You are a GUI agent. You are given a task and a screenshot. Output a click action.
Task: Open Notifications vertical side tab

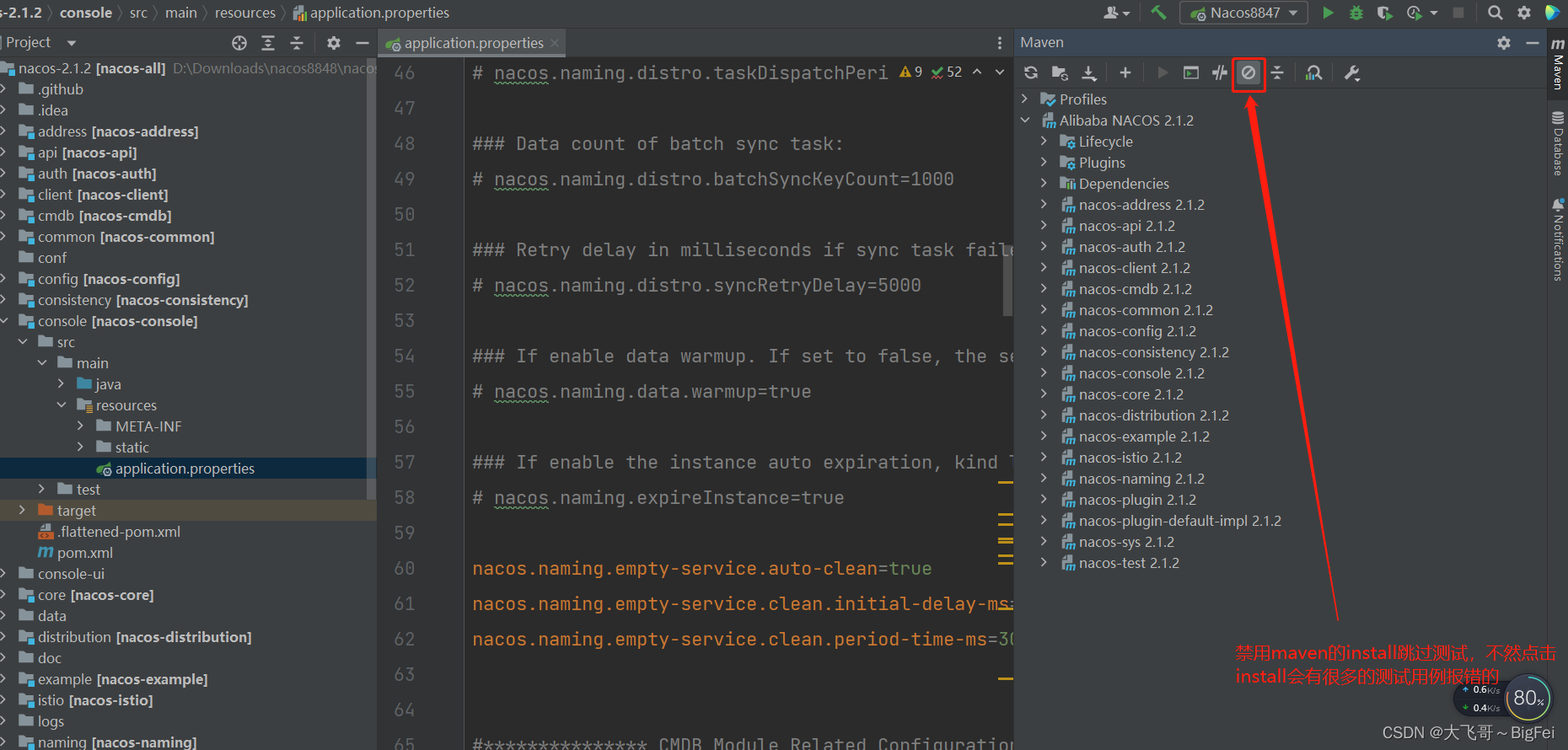coord(1558,239)
